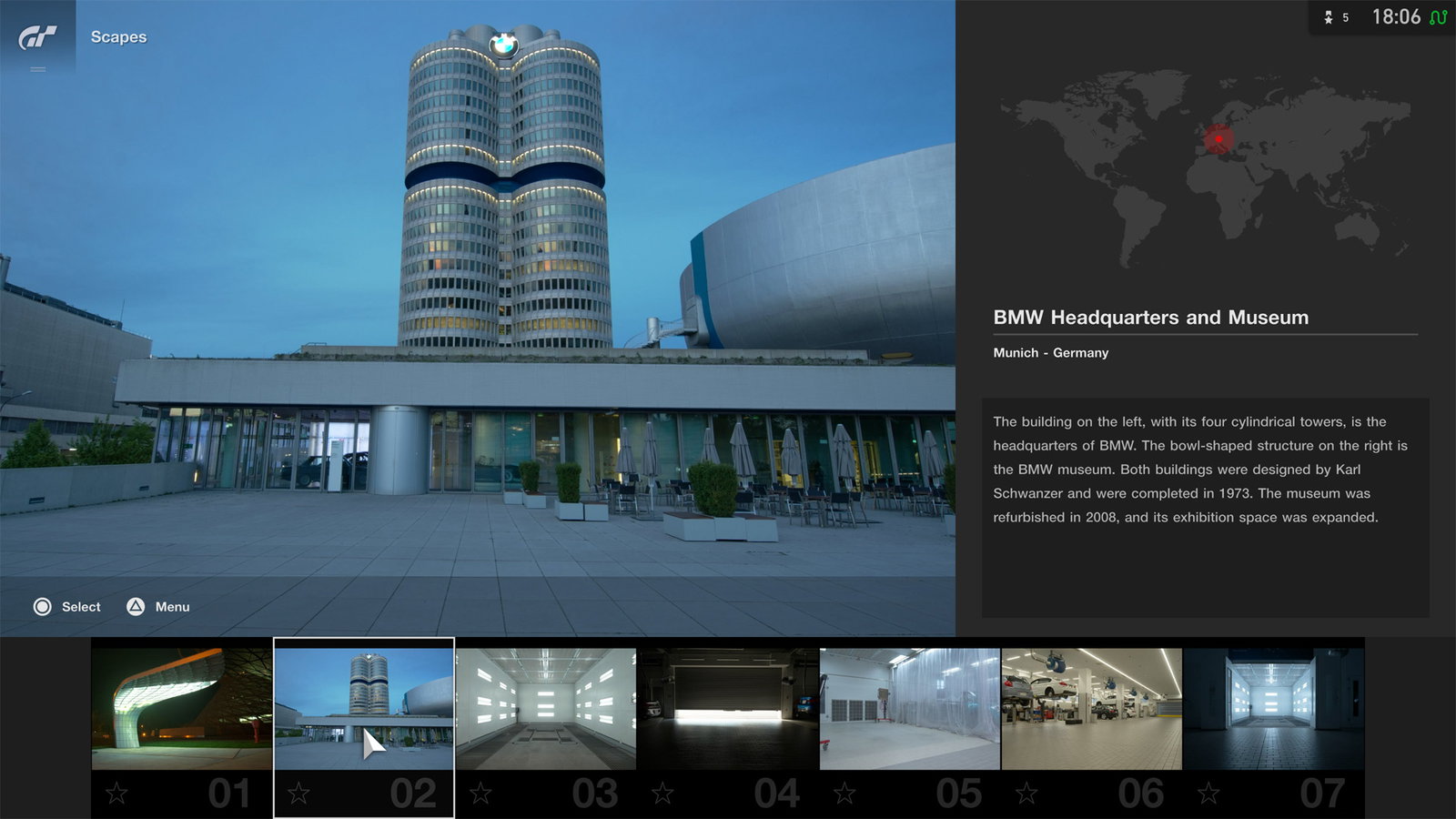
Task: Click the Gran Turismo logo icon
Action: [x=37, y=36]
